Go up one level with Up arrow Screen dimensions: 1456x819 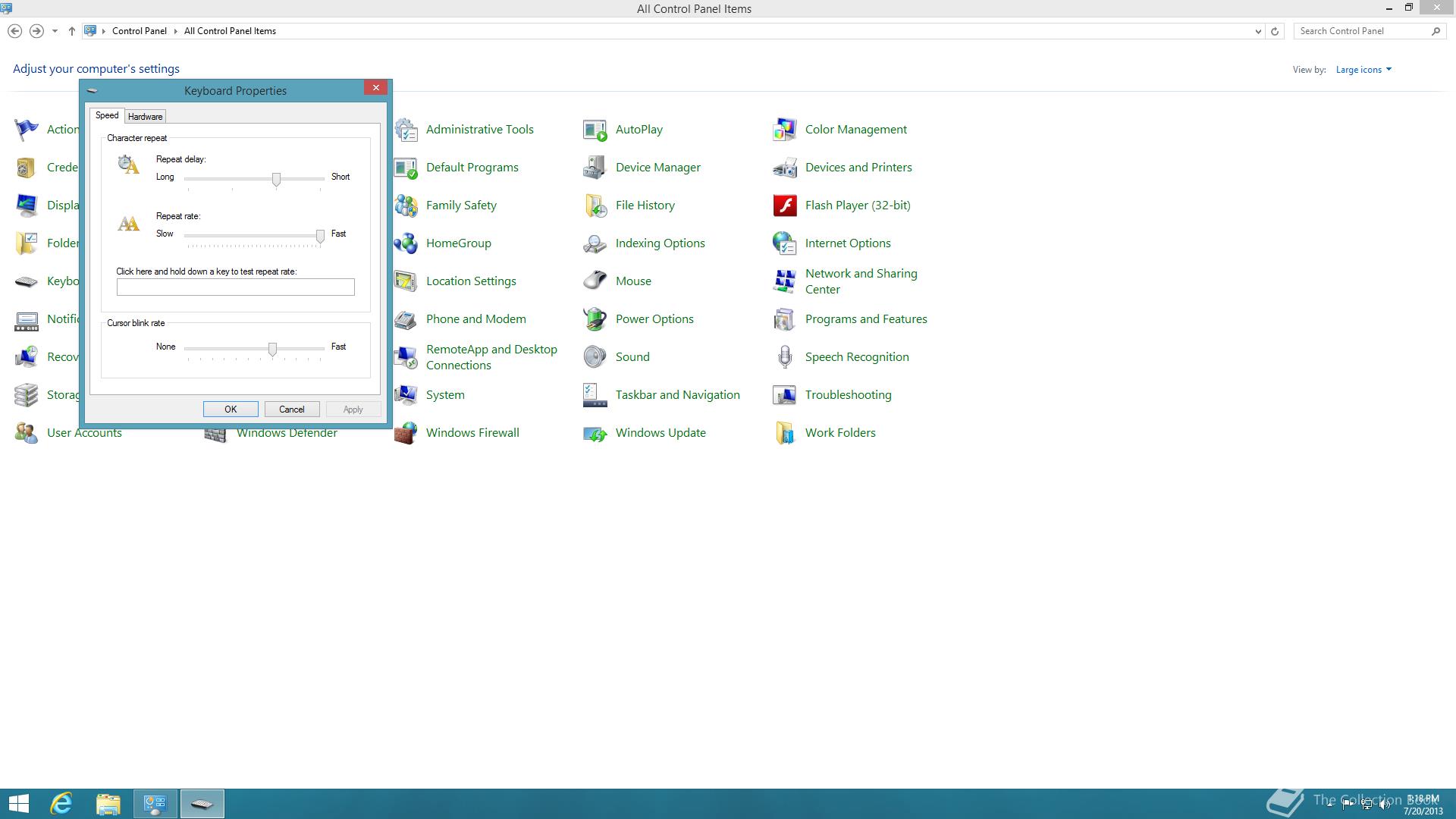[71, 31]
